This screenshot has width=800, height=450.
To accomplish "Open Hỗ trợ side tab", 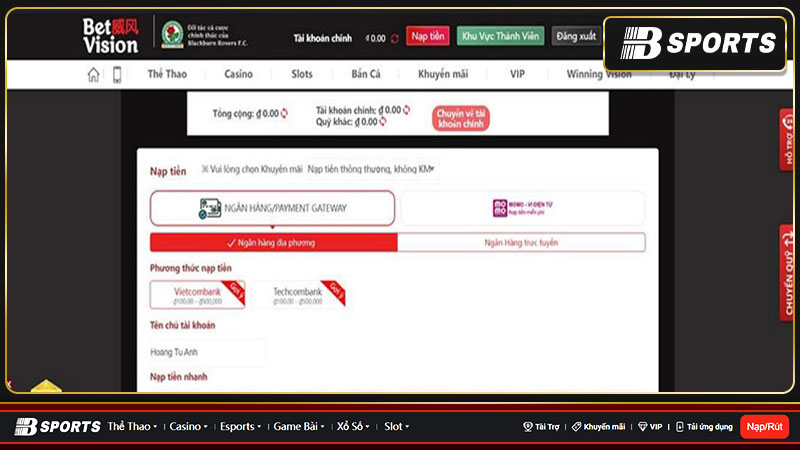I will 787,139.
